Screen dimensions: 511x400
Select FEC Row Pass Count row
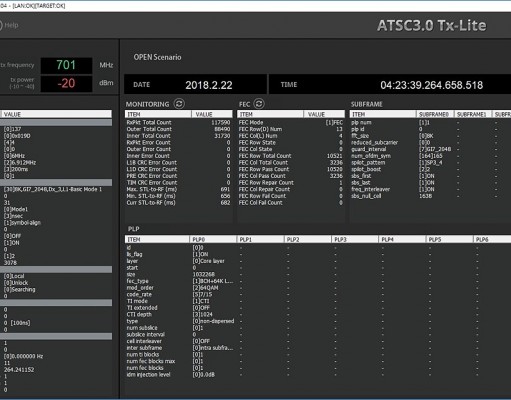tap(291, 169)
